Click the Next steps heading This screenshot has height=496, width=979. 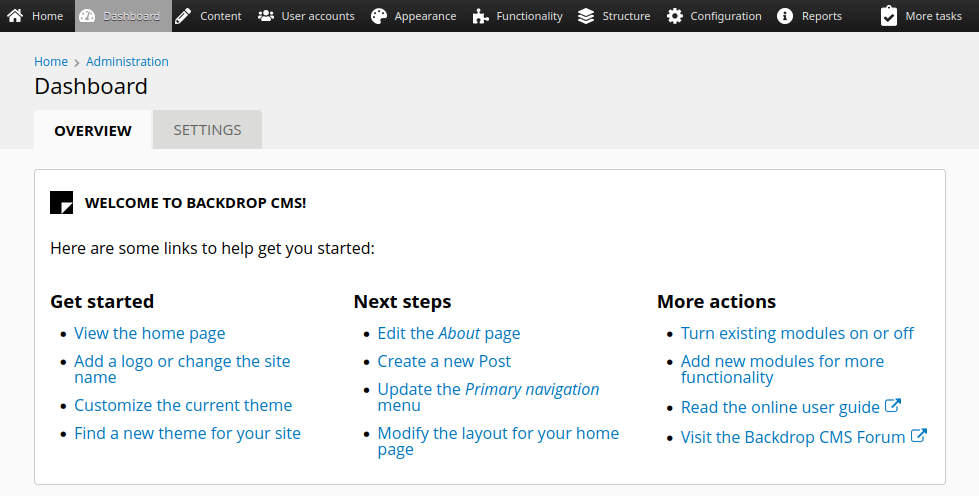pyautogui.click(x=403, y=302)
